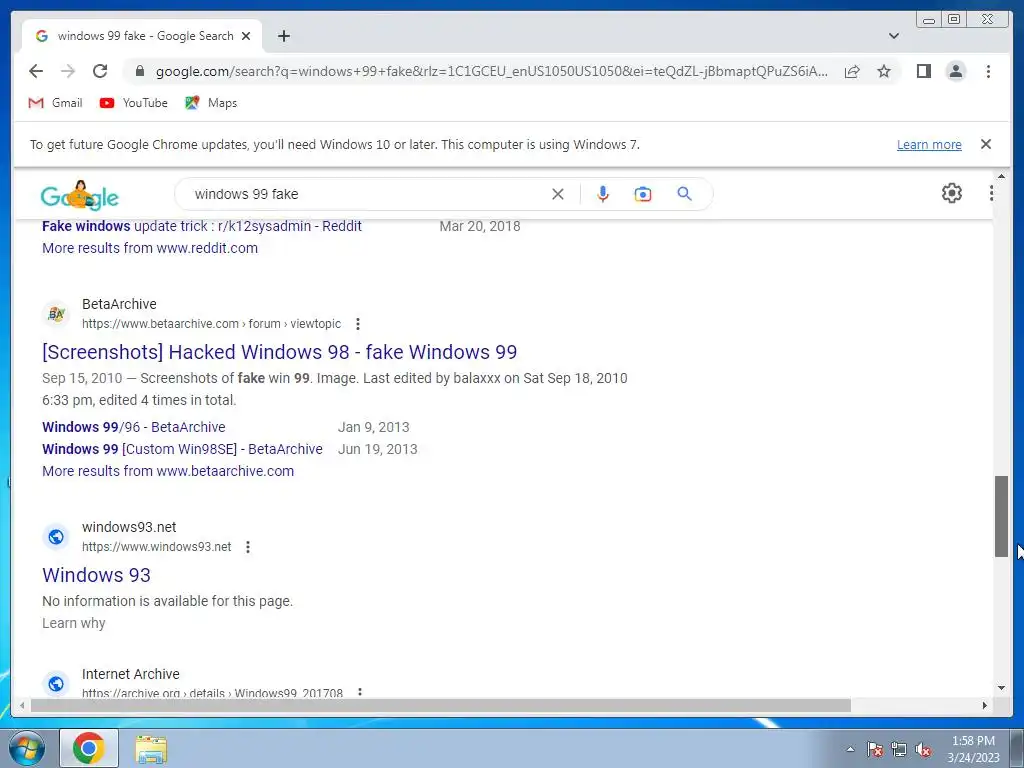
Task: Click the date 'Mar 20, 2018'
Action: point(480,226)
